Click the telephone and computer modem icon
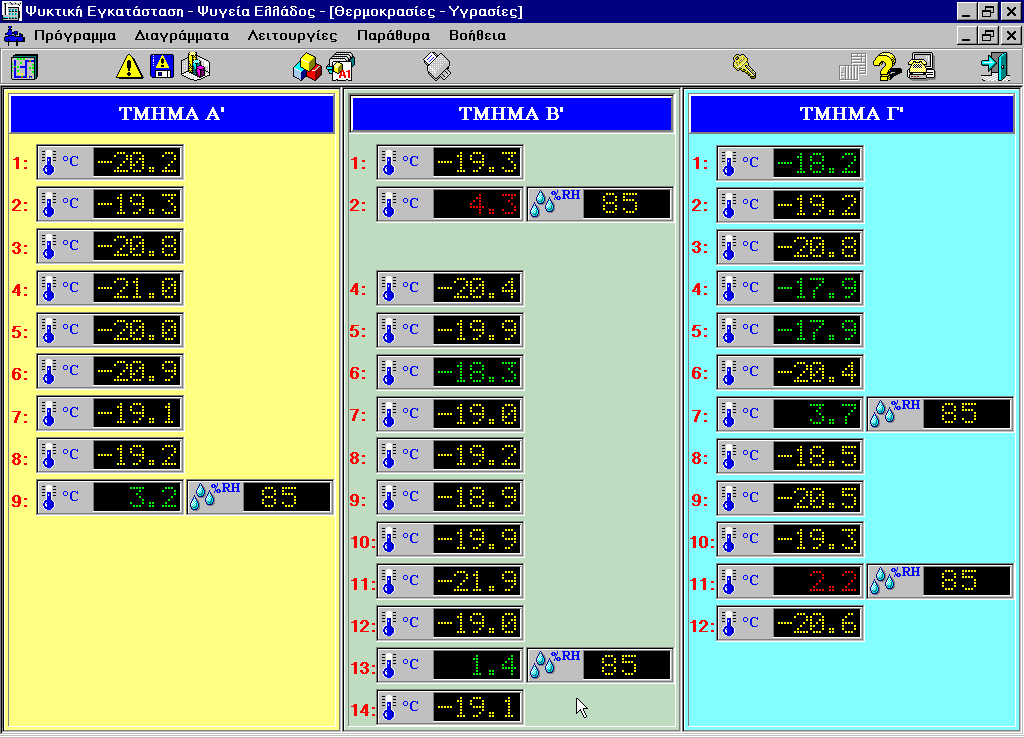This screenshot has height=738, width=1024. point(920,67)
